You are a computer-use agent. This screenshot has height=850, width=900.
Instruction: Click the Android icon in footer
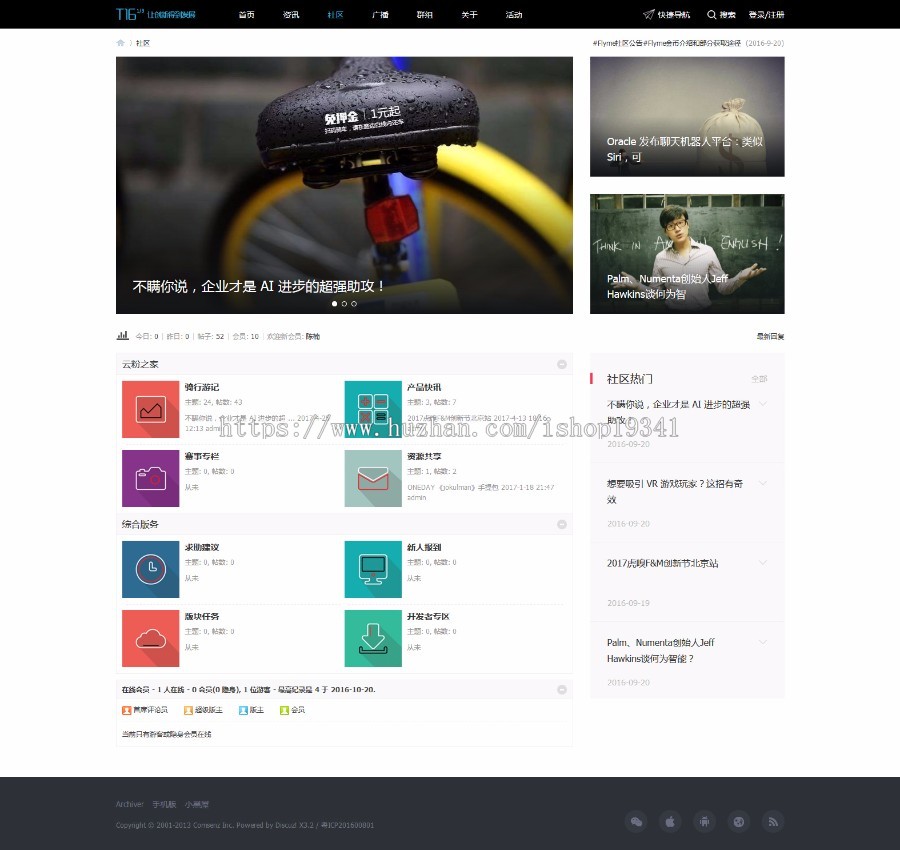pos(704,821)
